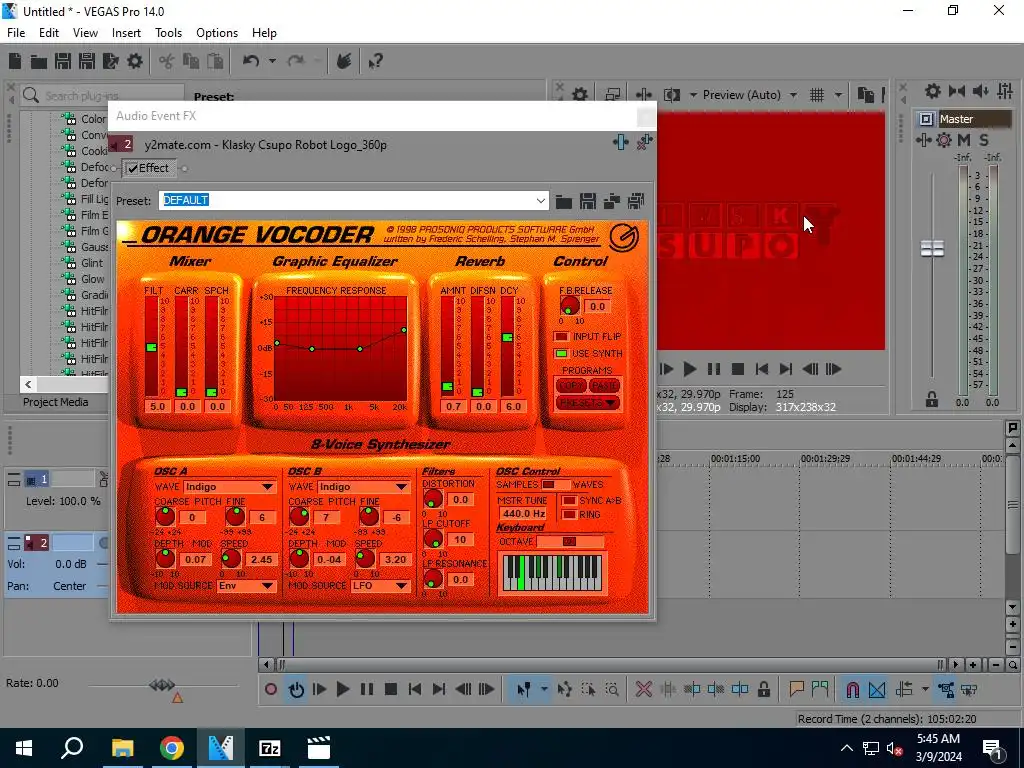Toggle SYNC A>B in OSC Control
The width and height of the screenshot is (1024, 768).
point(569,500)
